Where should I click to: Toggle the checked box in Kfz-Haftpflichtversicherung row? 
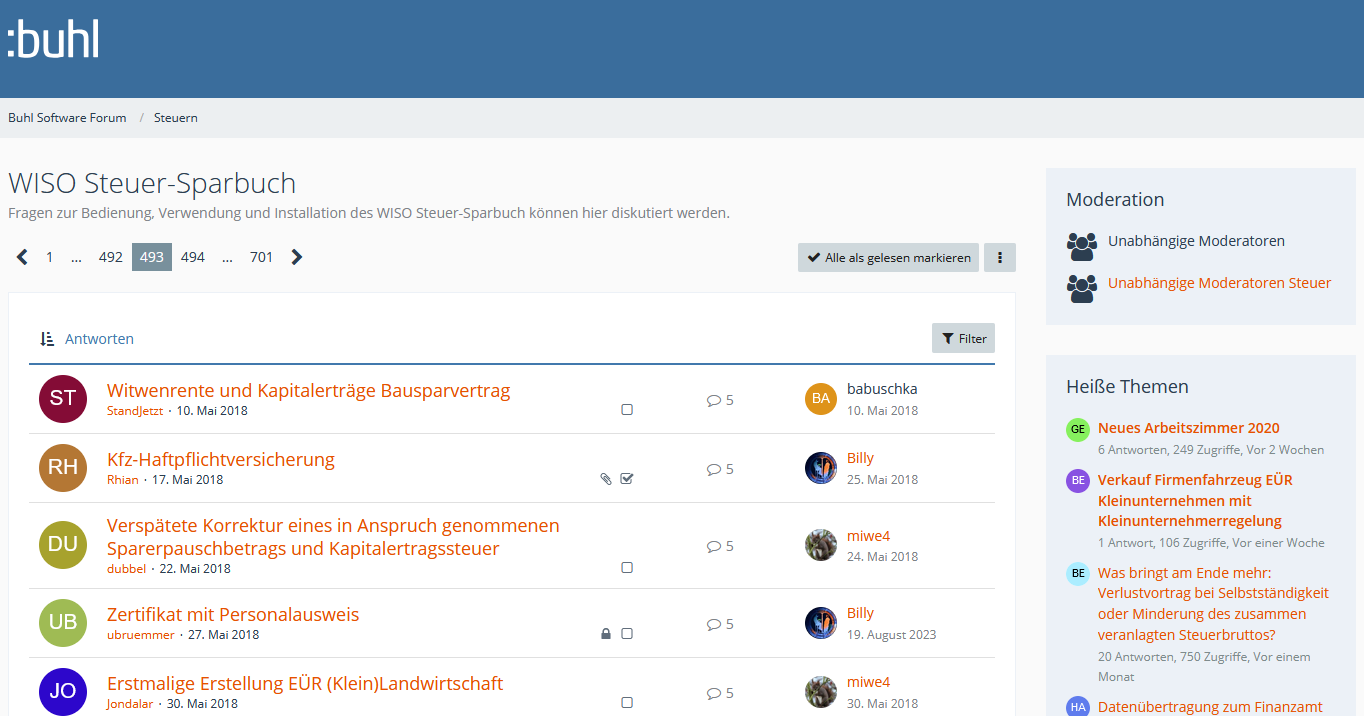[x=627, y=479]
